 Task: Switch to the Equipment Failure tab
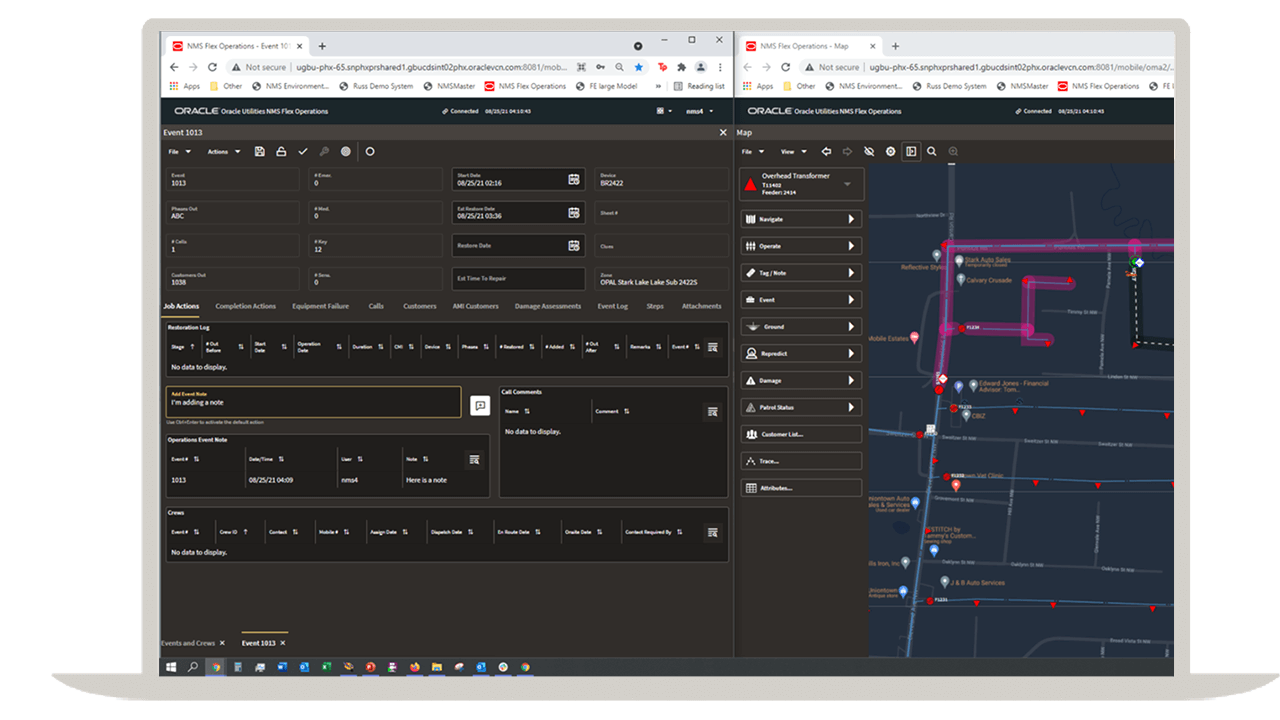(320, 306)
